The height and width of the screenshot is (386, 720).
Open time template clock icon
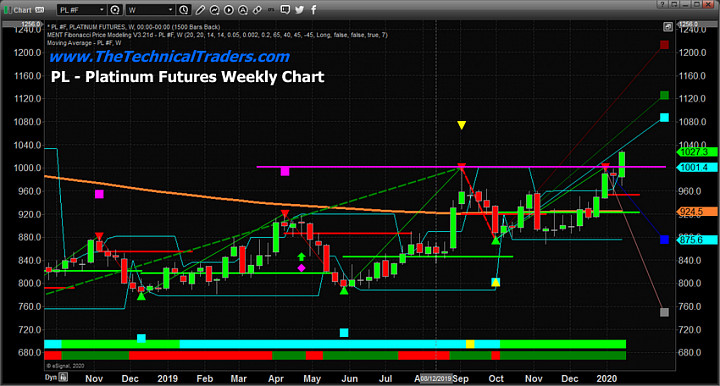tap(183, 10)
